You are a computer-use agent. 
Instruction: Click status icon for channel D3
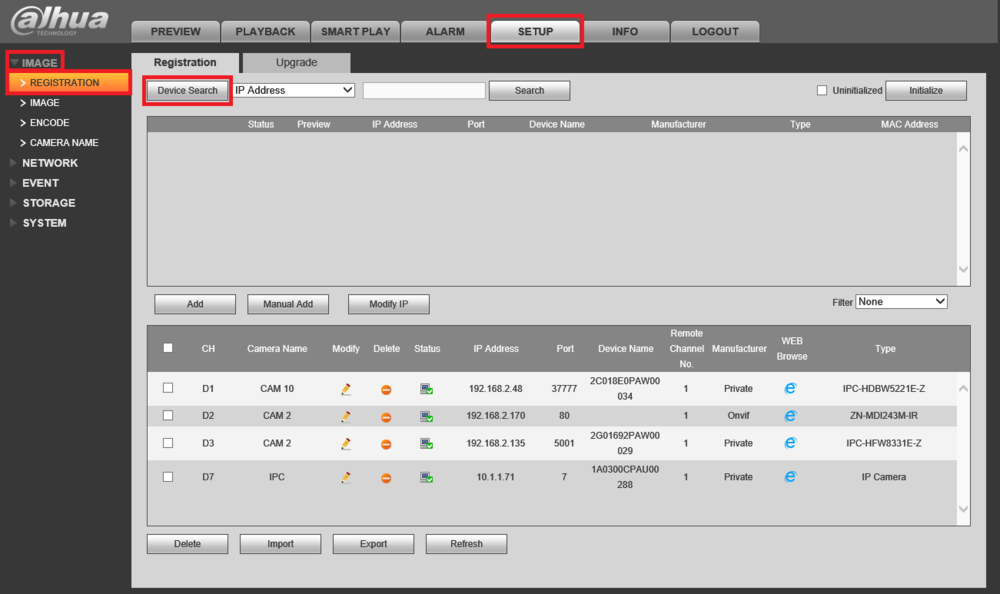point(426,443)
